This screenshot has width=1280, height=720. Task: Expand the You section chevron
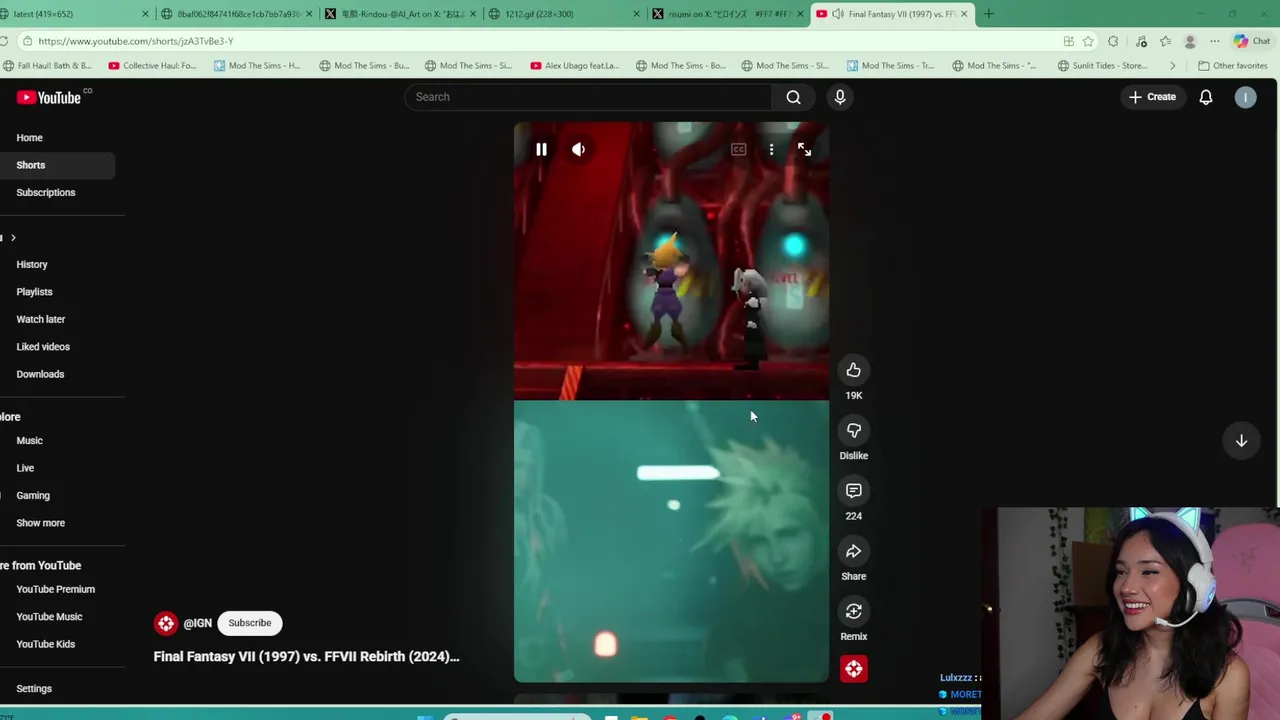tap(13, 237)
